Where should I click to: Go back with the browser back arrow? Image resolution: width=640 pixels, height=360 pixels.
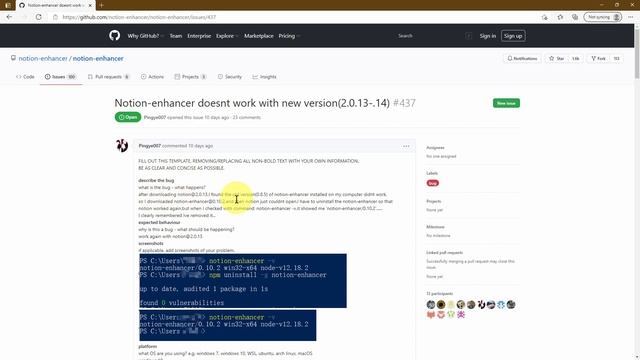(9, 17)
